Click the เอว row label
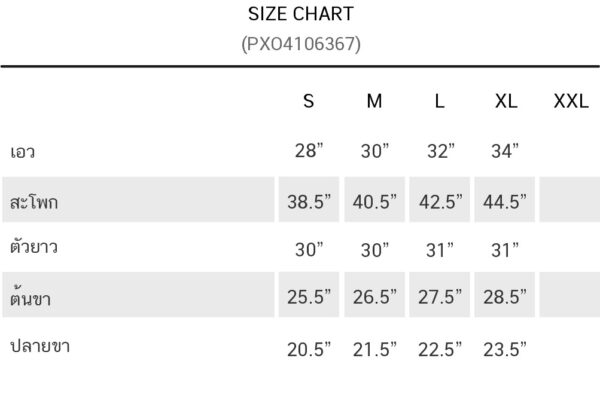 (x=23, y=152)
